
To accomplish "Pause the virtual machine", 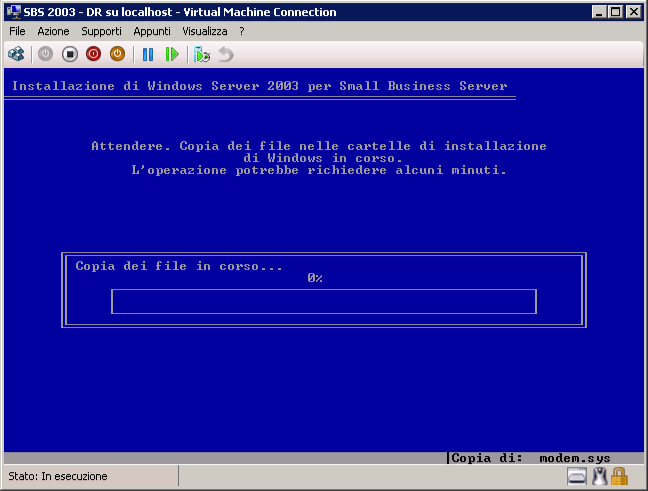I will point(148,54).
